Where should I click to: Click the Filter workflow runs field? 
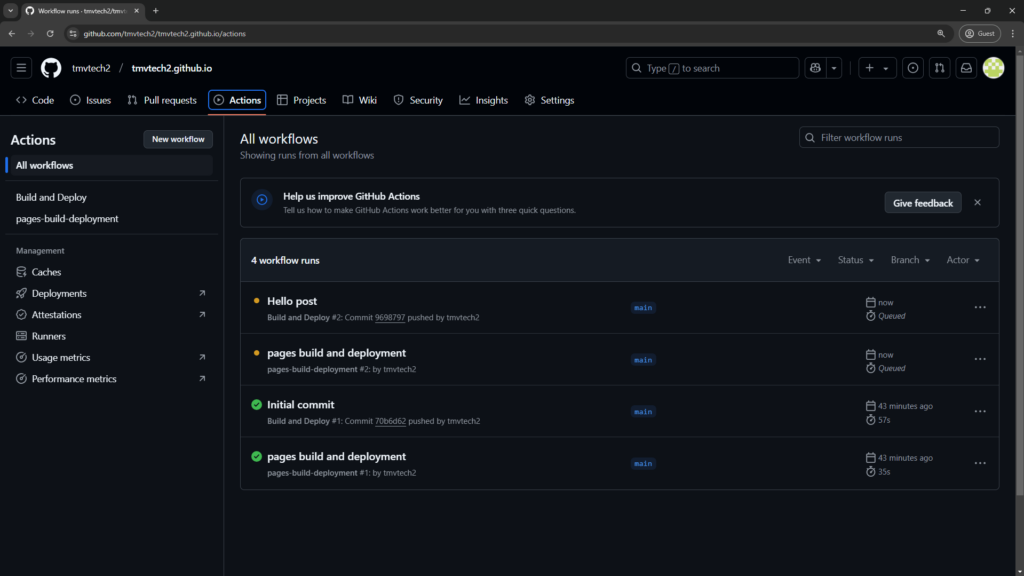(899, 137)
